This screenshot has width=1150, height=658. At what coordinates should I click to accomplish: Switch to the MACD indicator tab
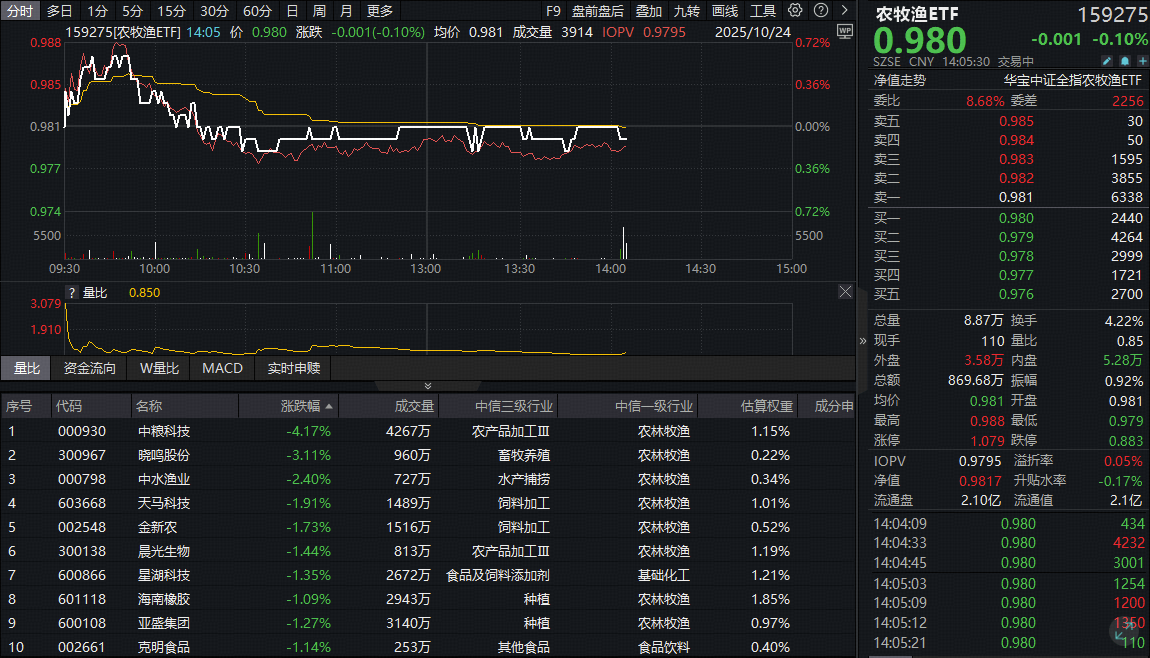pos(222,368)
